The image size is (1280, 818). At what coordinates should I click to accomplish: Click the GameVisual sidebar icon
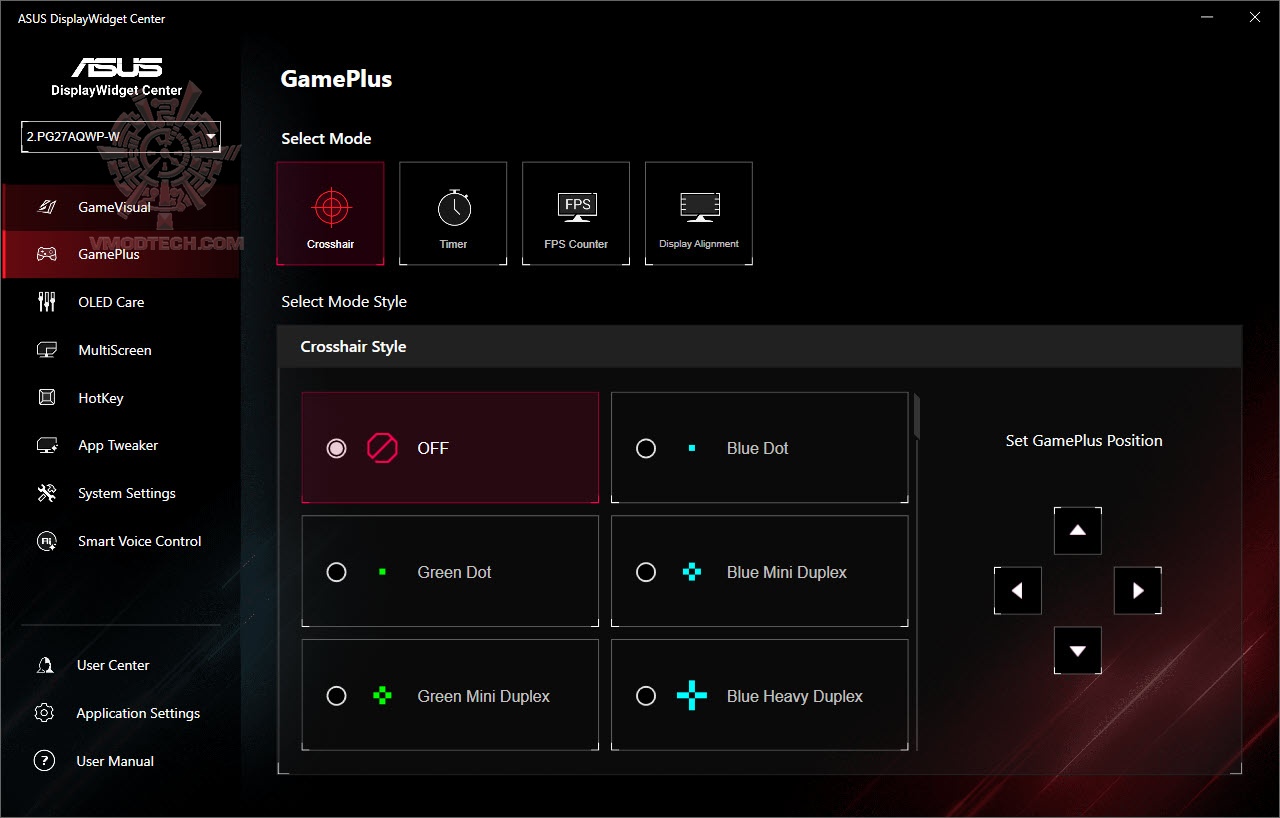coord(47,207)
